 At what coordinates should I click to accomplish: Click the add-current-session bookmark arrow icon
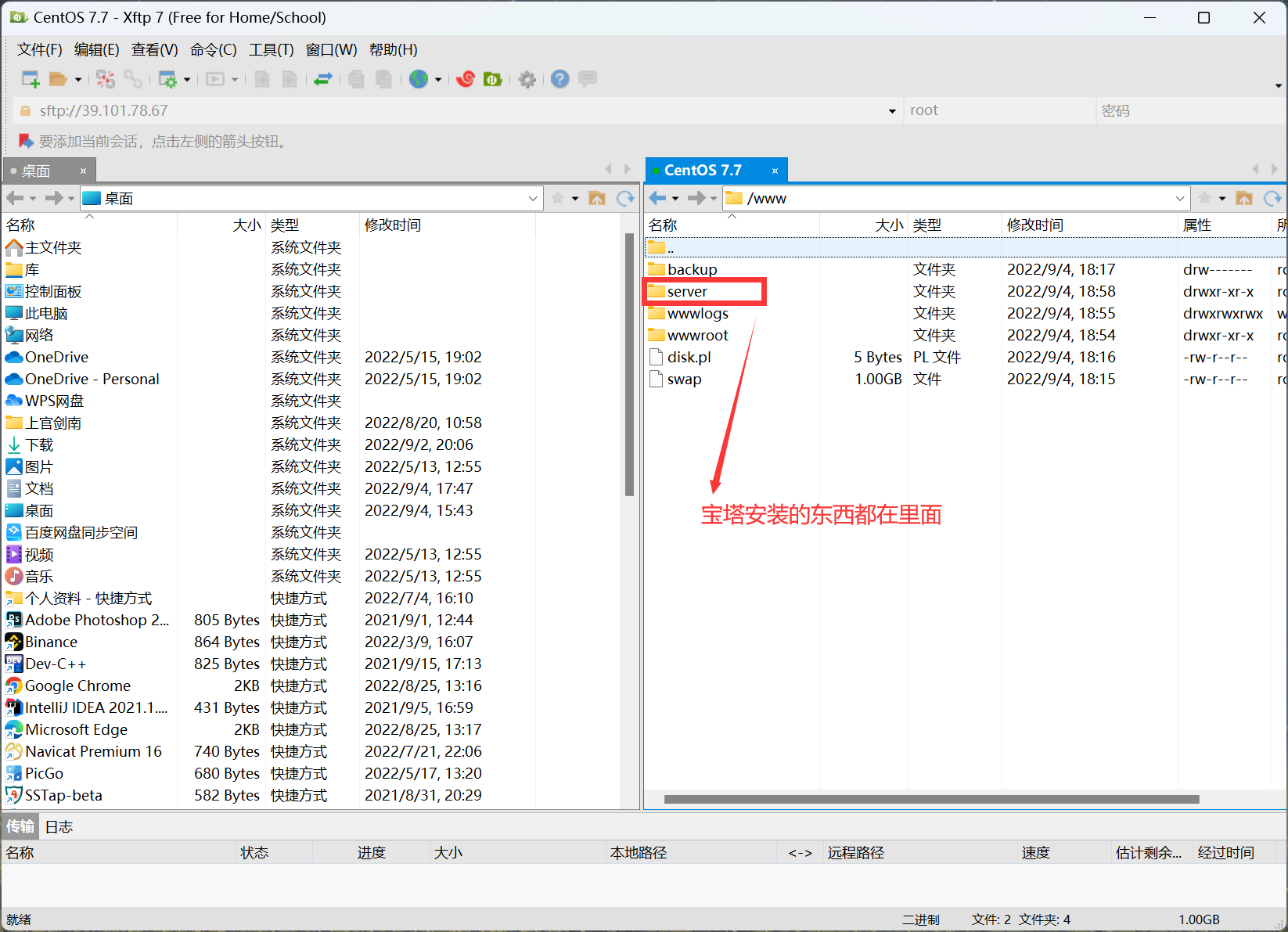(x=26, y=141)
